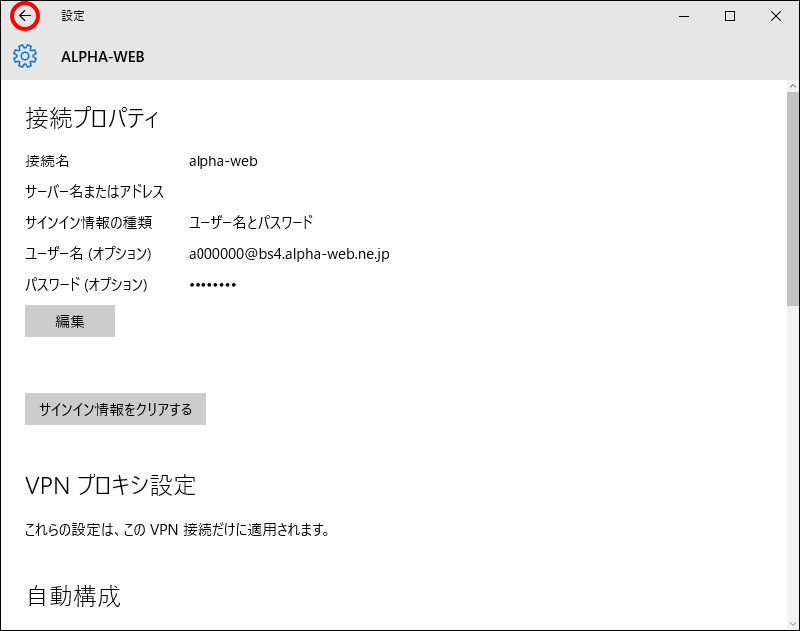Click the settings gear icon
Viewport: 800px width, 631px height.
[25, 56]
